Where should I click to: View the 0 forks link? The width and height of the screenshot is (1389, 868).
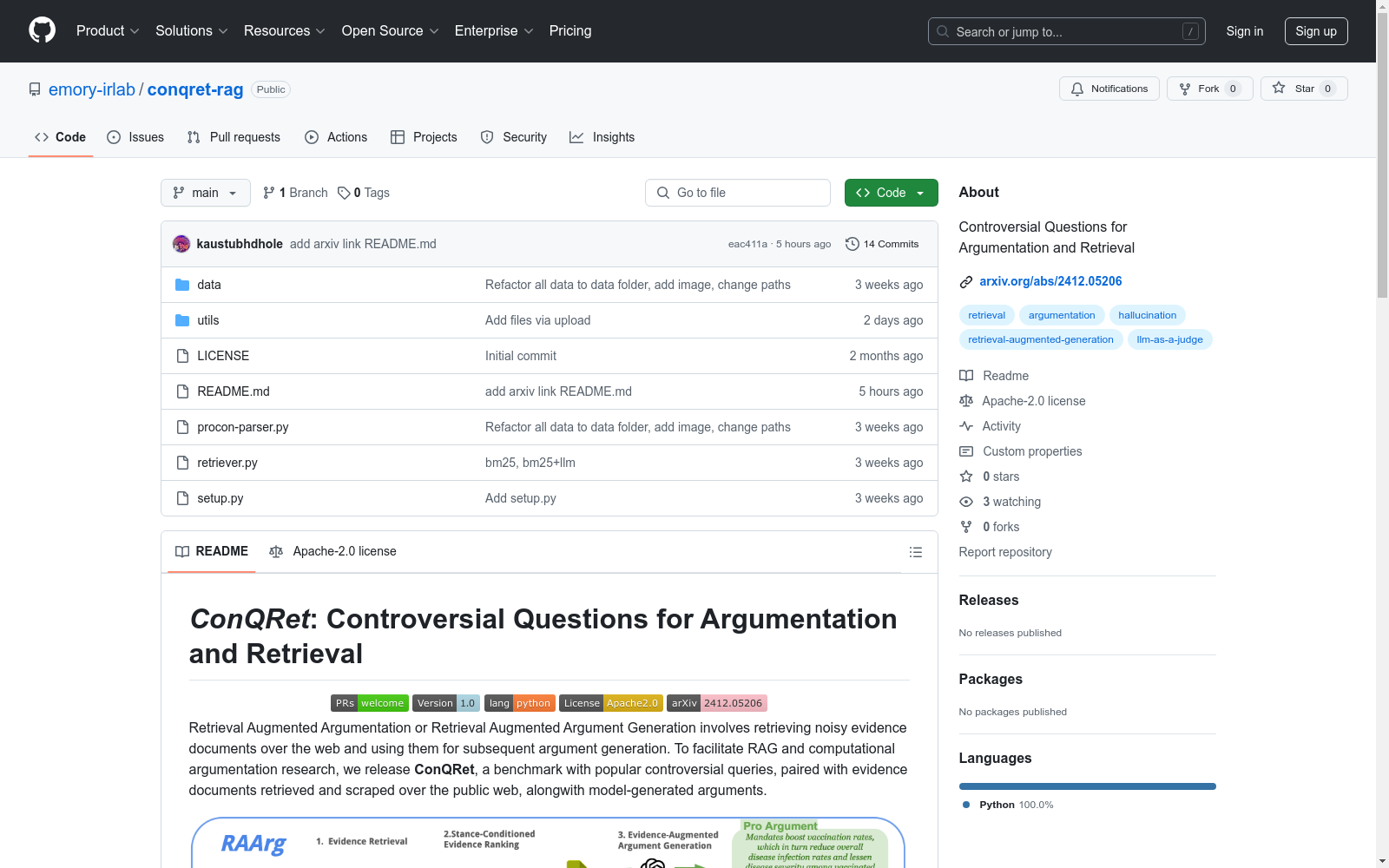click(x=991, y=527)
